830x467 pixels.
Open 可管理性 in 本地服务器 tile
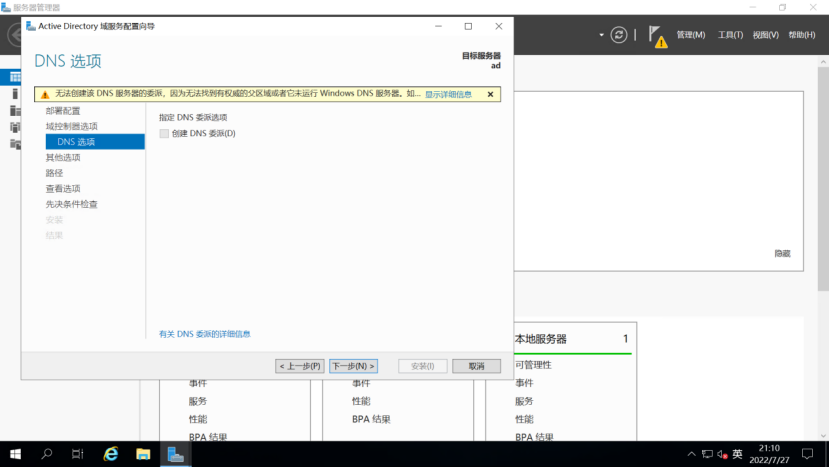[533, 365]
